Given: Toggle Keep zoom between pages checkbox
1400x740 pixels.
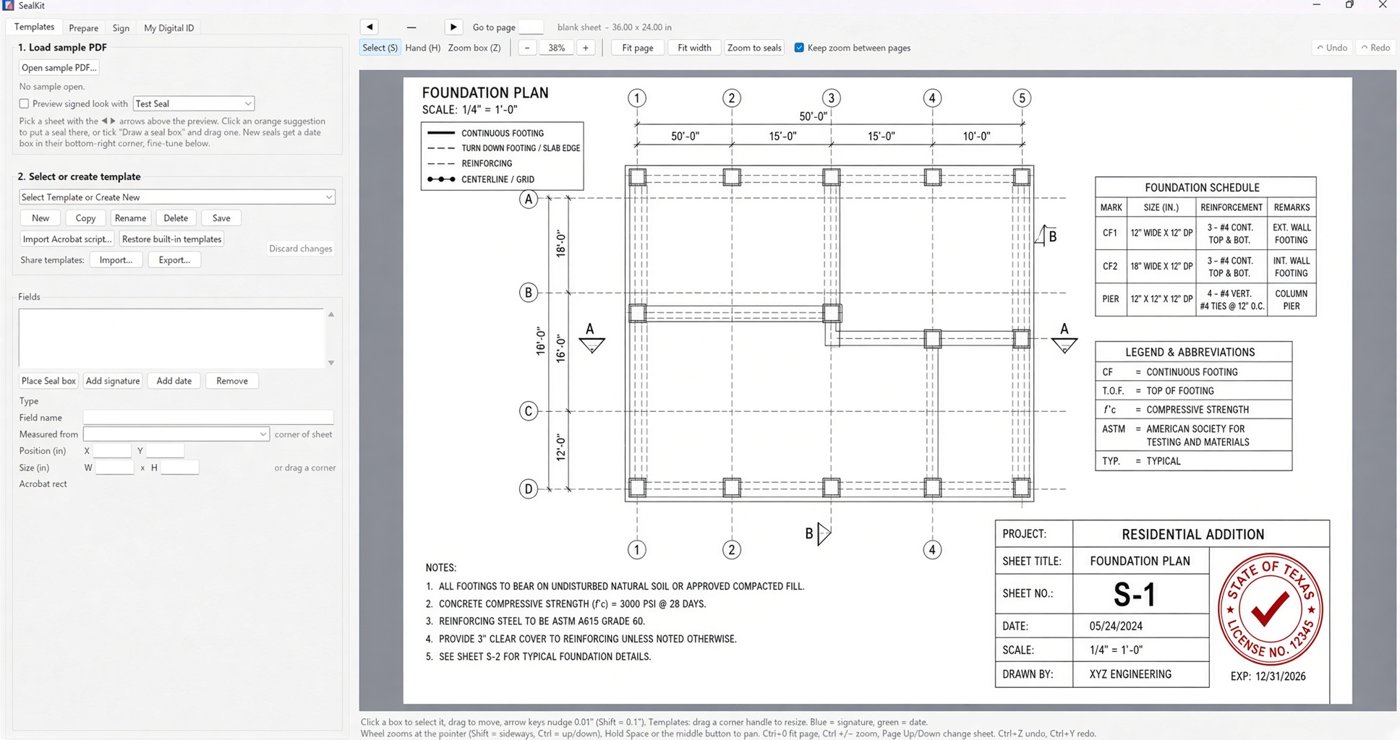Looking at the screenshot, I should [x=799, y=48].
